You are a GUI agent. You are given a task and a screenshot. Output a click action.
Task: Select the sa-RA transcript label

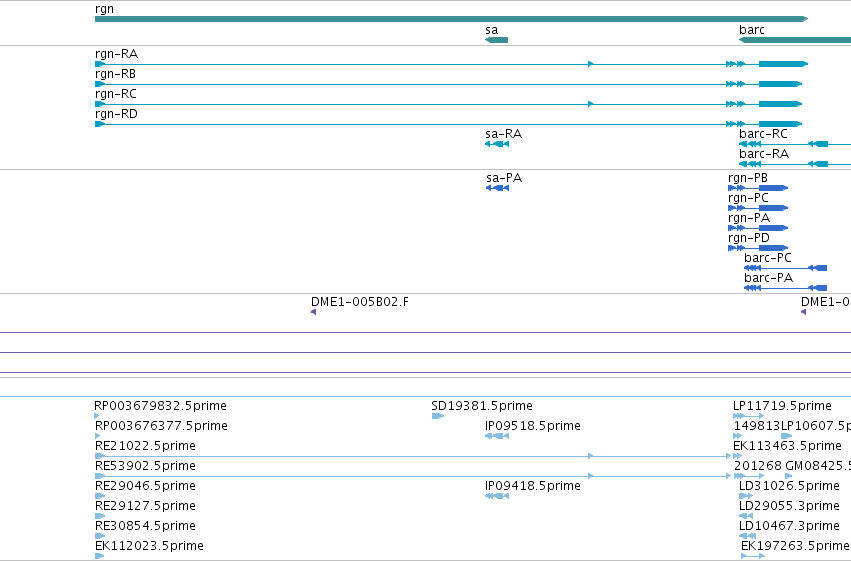[504, 133]
